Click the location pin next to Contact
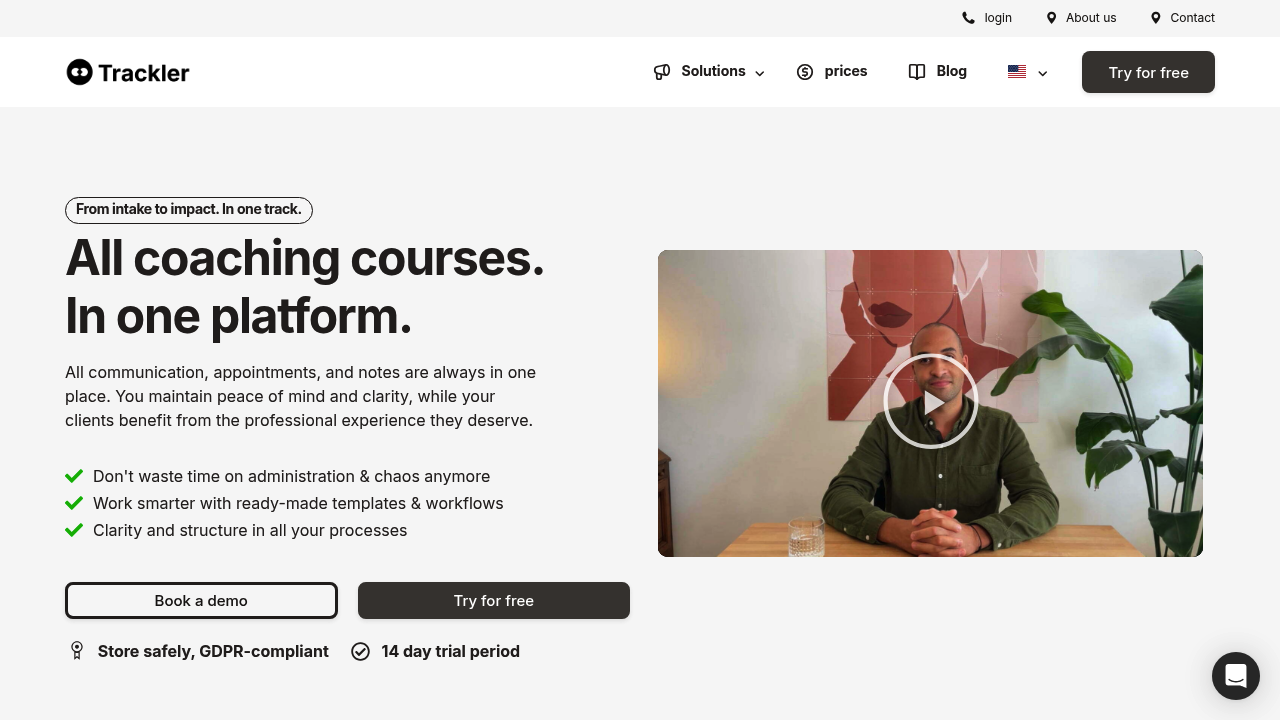This screenshot has height=720, width=1280. [1156, 18]
